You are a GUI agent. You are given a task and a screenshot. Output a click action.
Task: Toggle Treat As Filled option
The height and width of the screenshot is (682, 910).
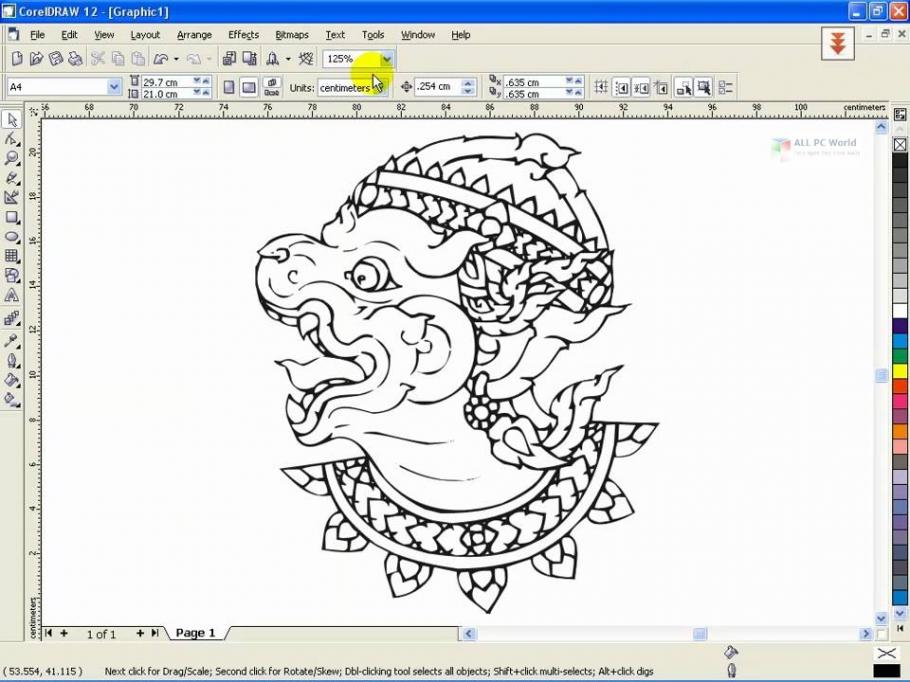pyautogui.click(x=704, y=88)
